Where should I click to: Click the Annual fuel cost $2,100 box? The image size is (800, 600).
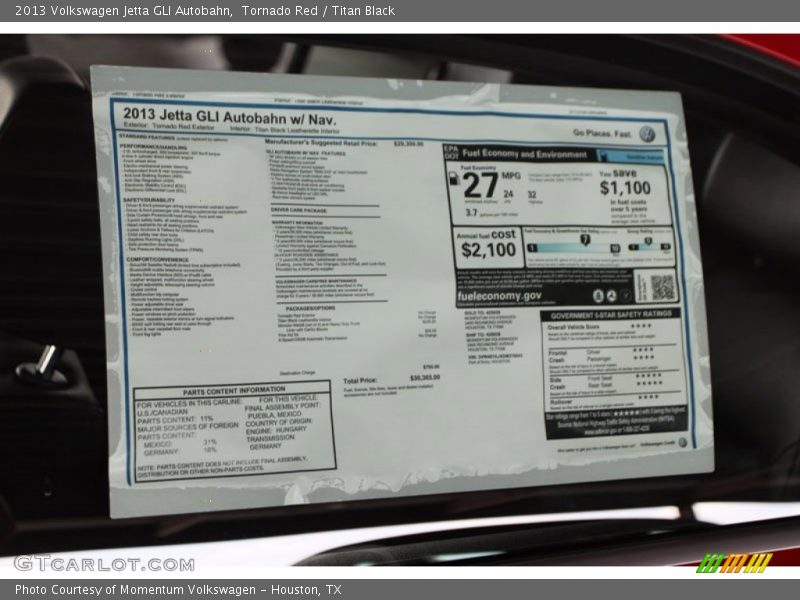point(487,247)
